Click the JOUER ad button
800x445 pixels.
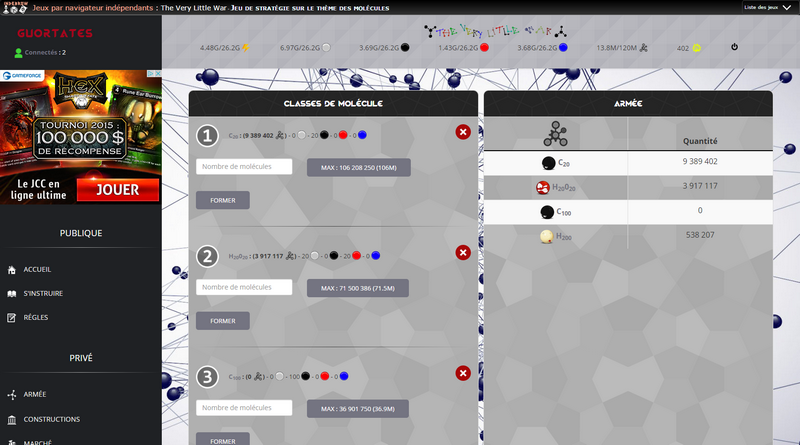click(118, 190)
